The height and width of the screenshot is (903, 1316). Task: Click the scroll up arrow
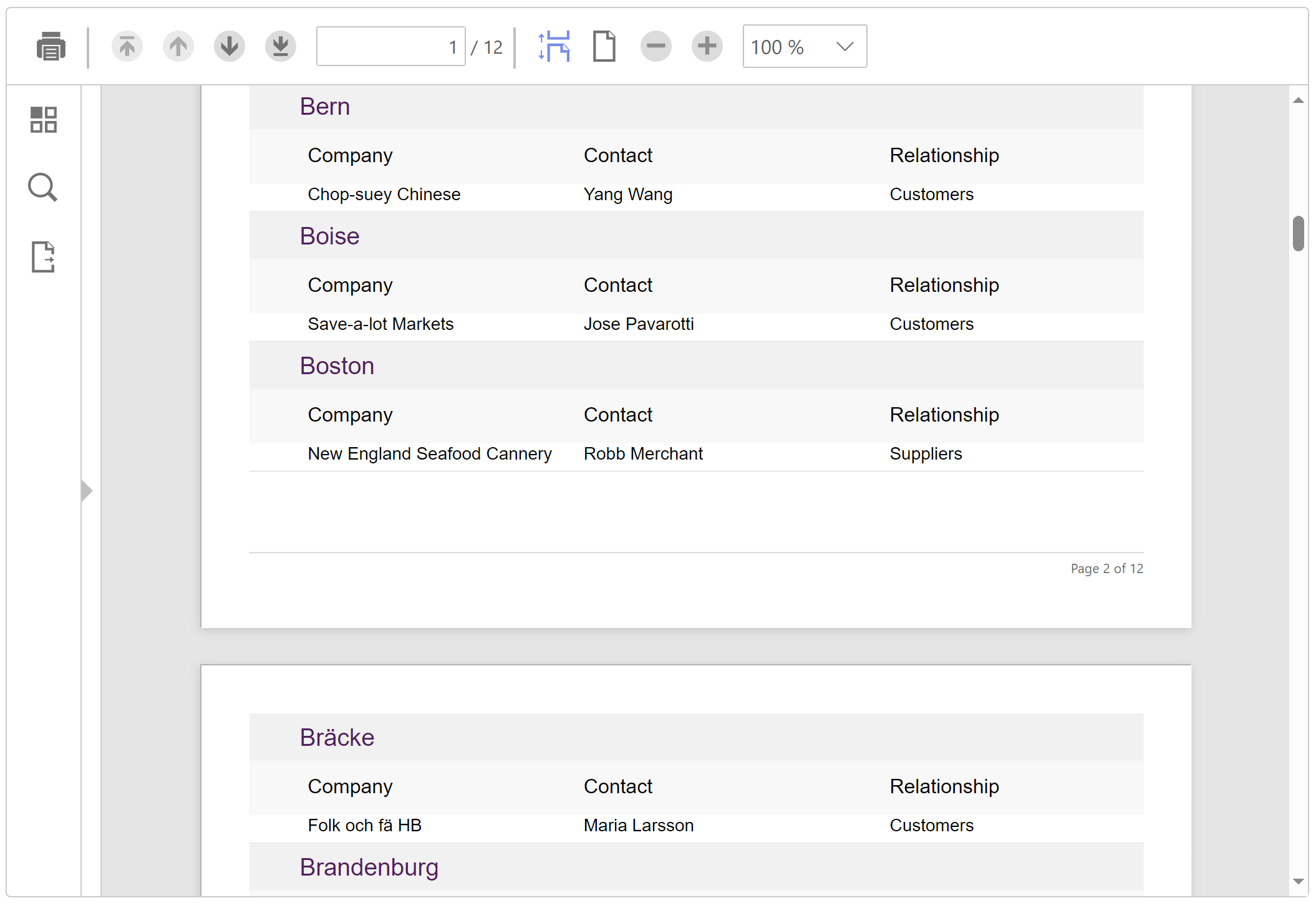coord(1299,100)
